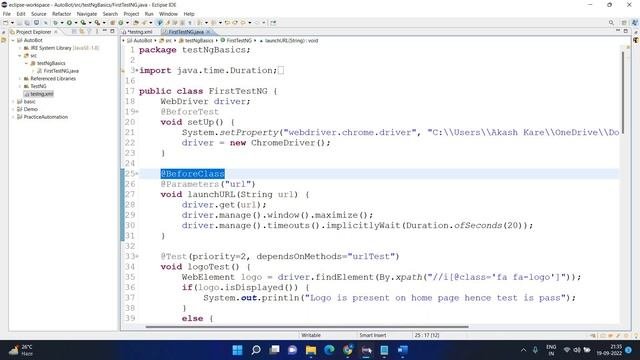Click the Debug (bug) toolbar icon
The height and width of the screenshot is (360, 640).
tap(56, 22)
